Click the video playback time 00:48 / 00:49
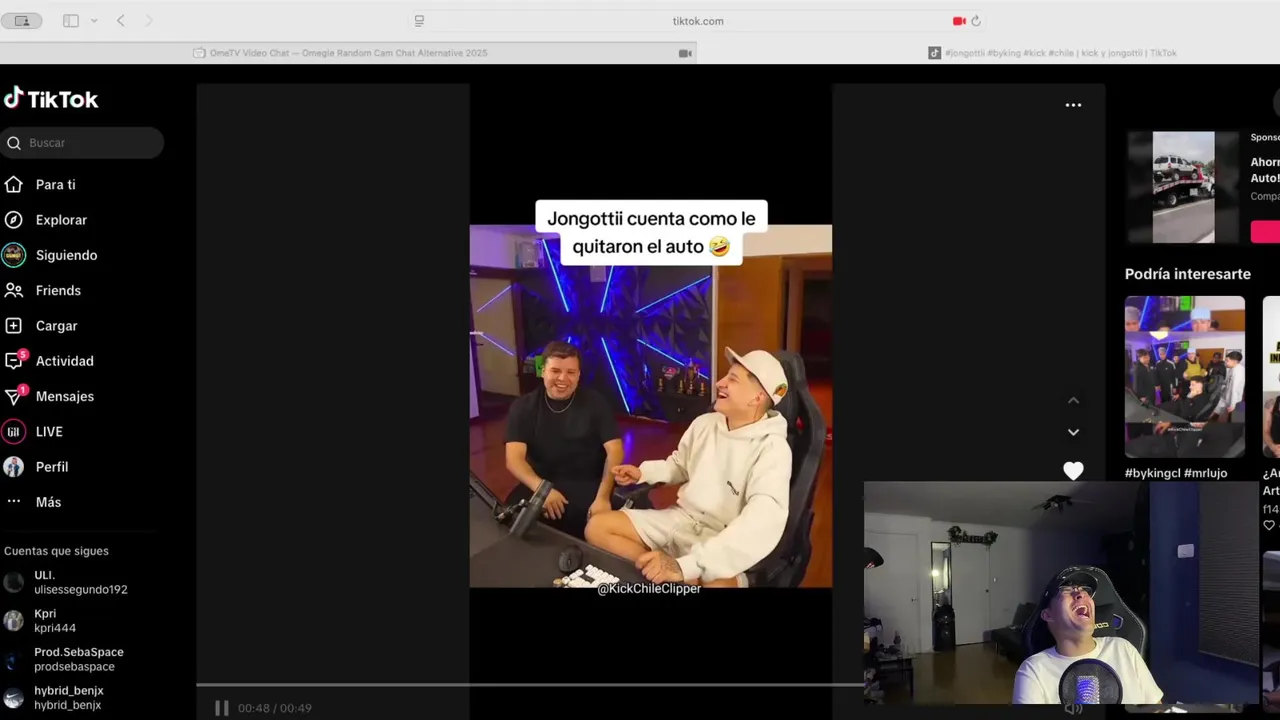 (275, 708)
